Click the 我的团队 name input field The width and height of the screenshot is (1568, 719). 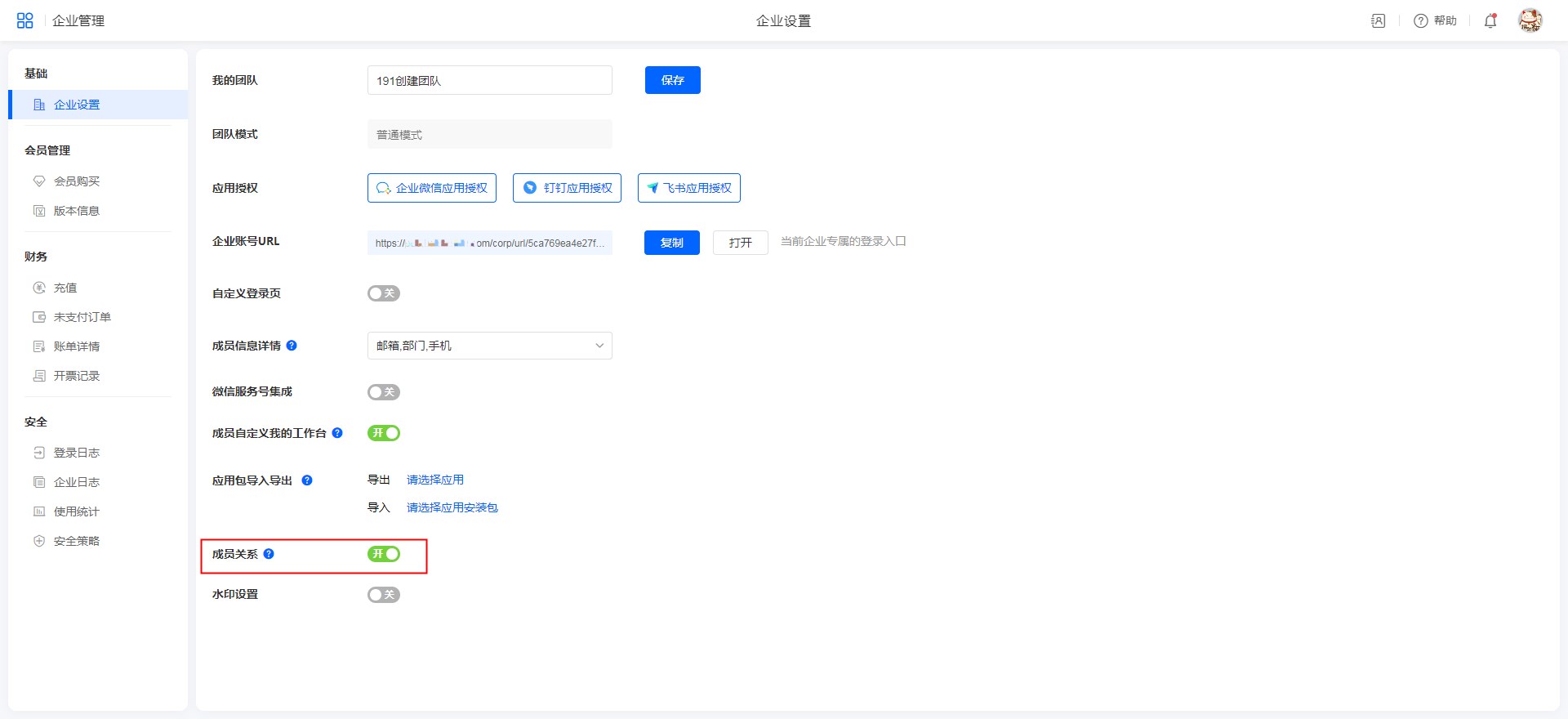489,81
